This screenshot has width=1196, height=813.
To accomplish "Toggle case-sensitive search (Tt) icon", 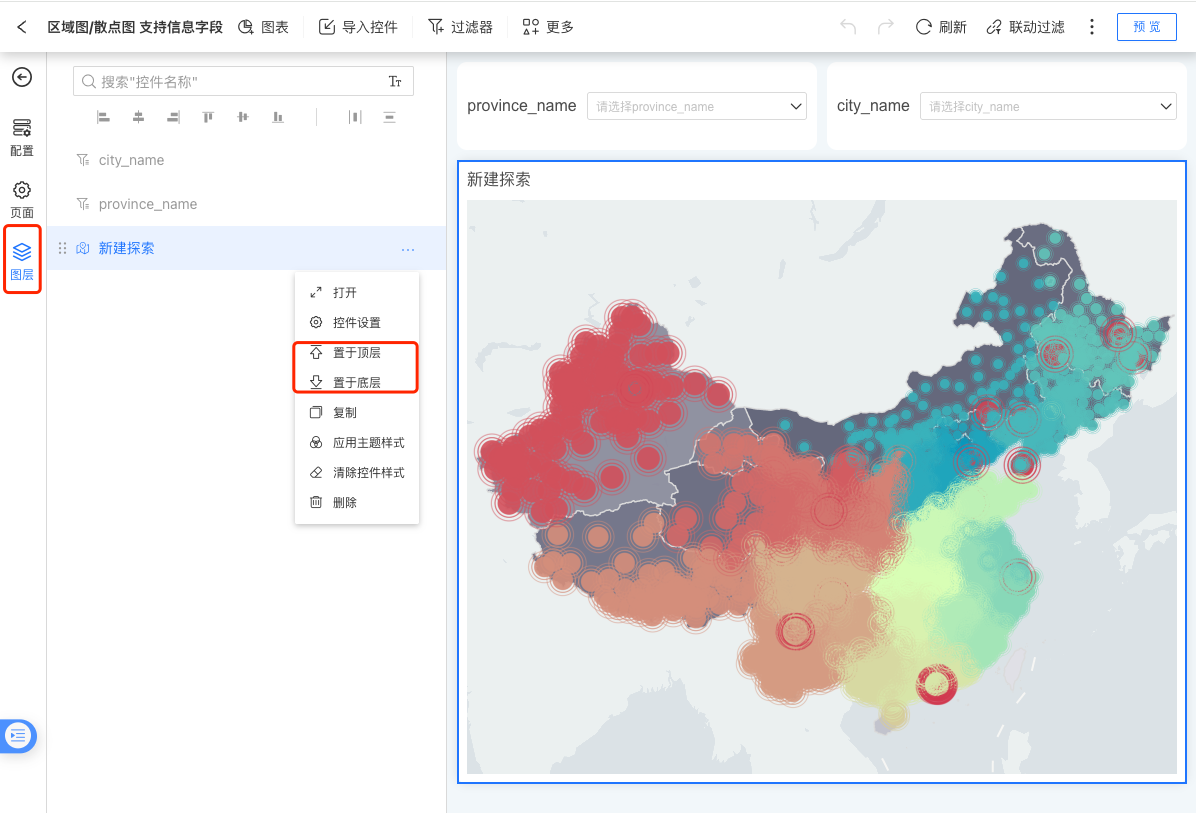I will point(395,82).
